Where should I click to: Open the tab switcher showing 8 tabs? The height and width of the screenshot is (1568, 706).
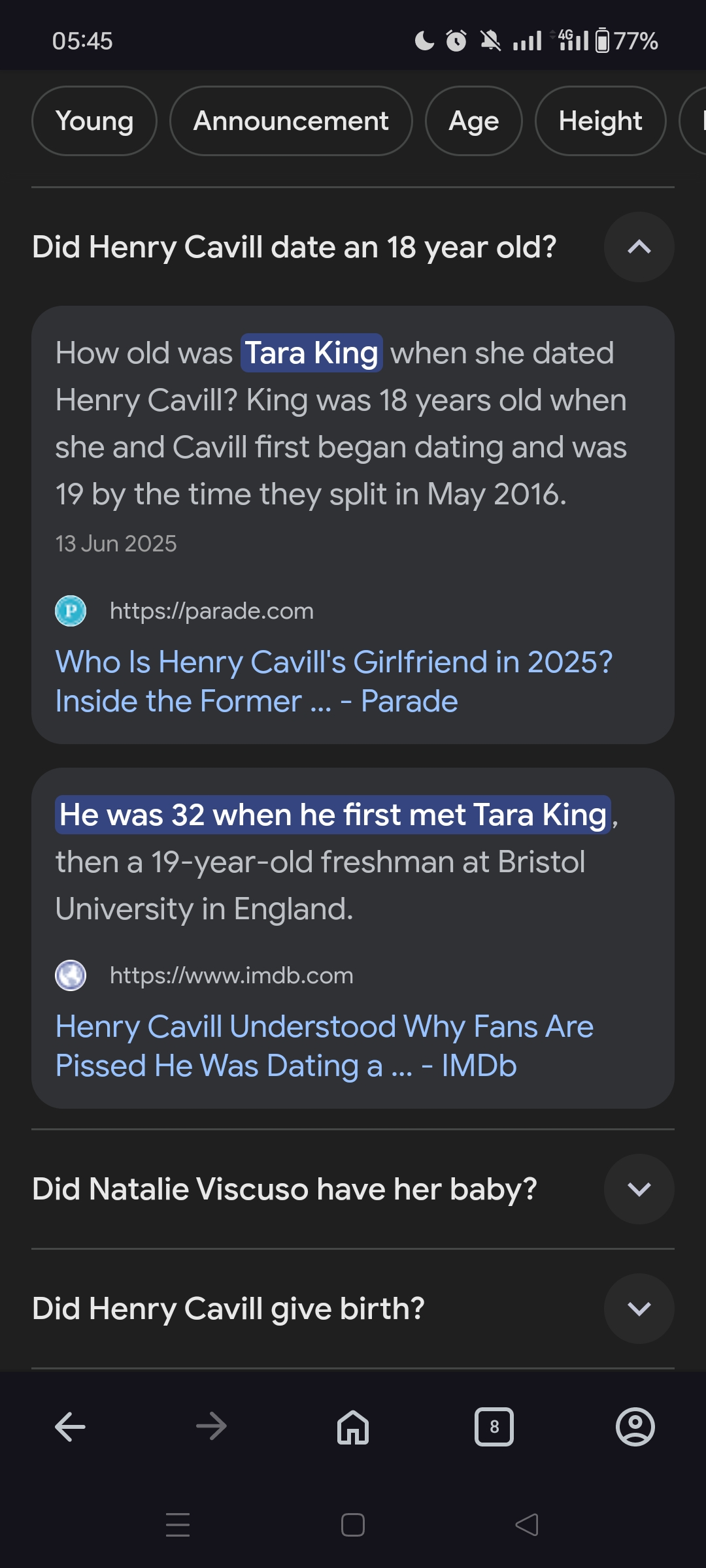point(494,1427)
